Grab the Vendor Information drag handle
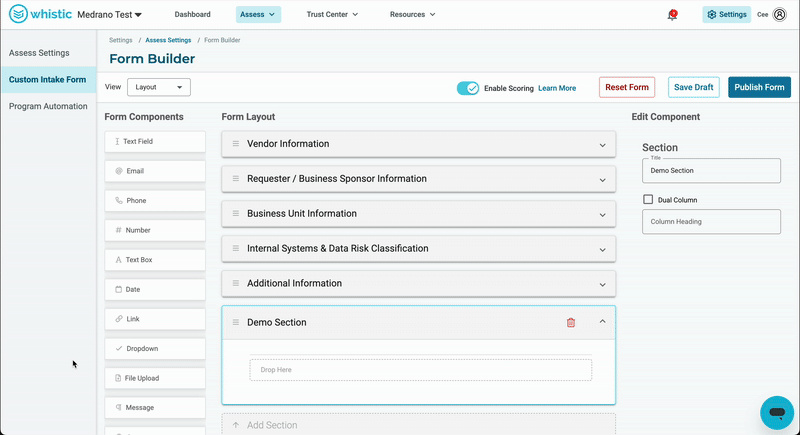Screen dimensions: 800x435 click(x=236, y=144)
